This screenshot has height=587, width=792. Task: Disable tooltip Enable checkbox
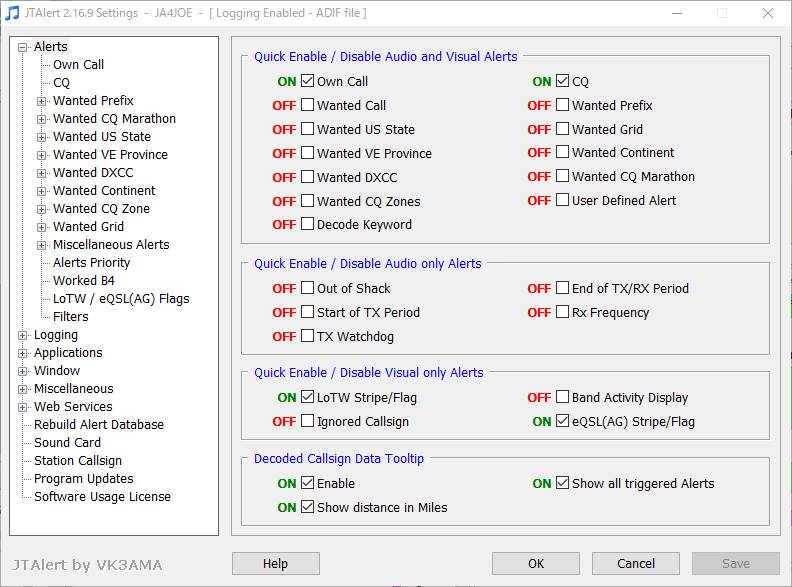(x=307, y=483)
